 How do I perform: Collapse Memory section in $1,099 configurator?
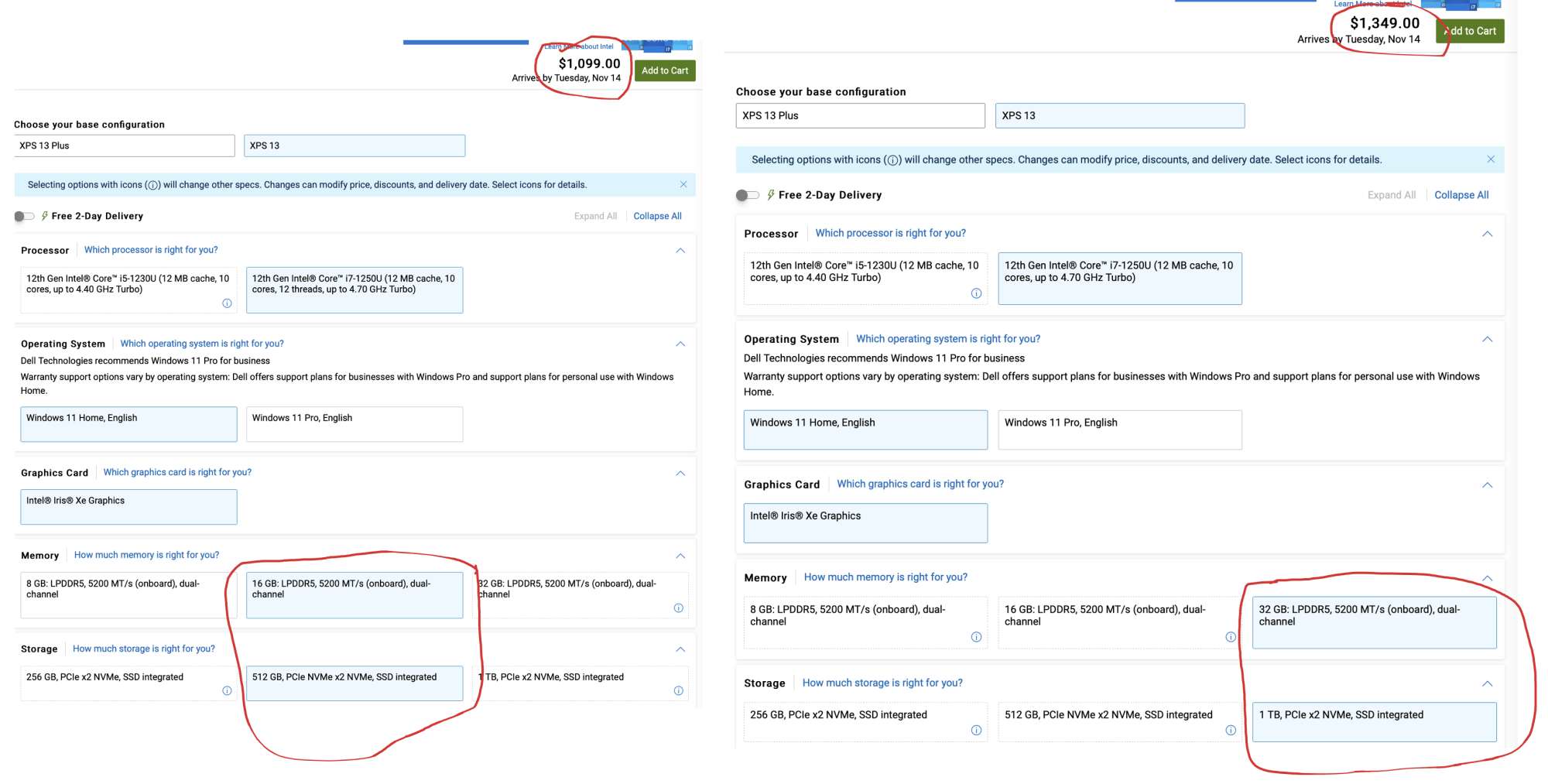(680, 556)
